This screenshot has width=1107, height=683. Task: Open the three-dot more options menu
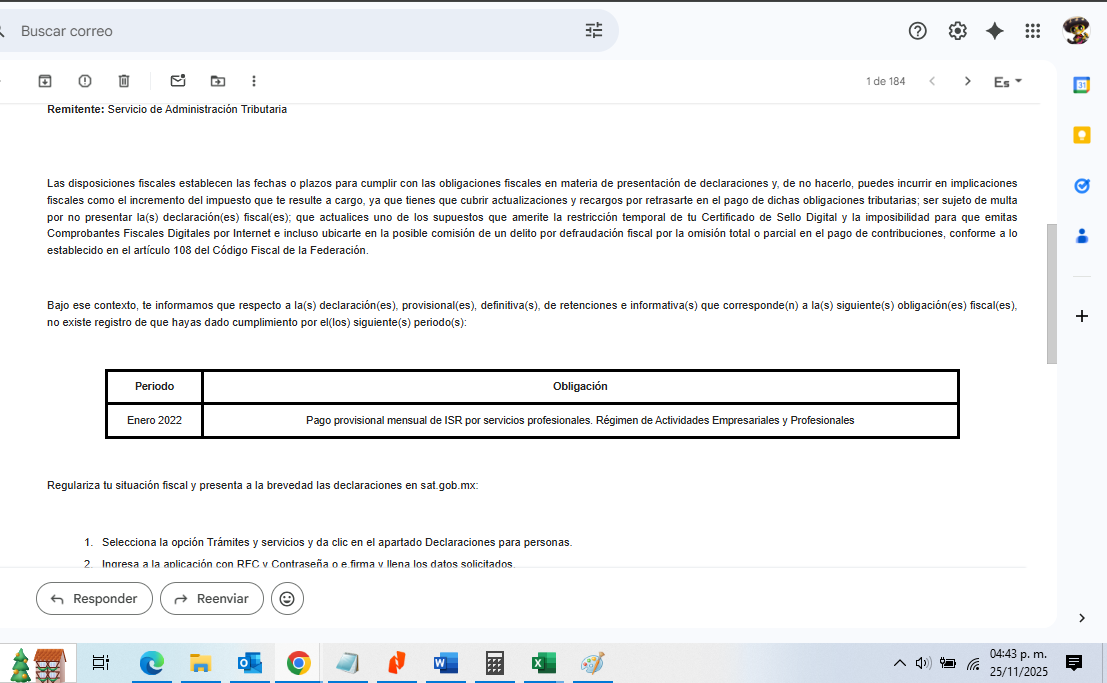click(x=254, y=81)
